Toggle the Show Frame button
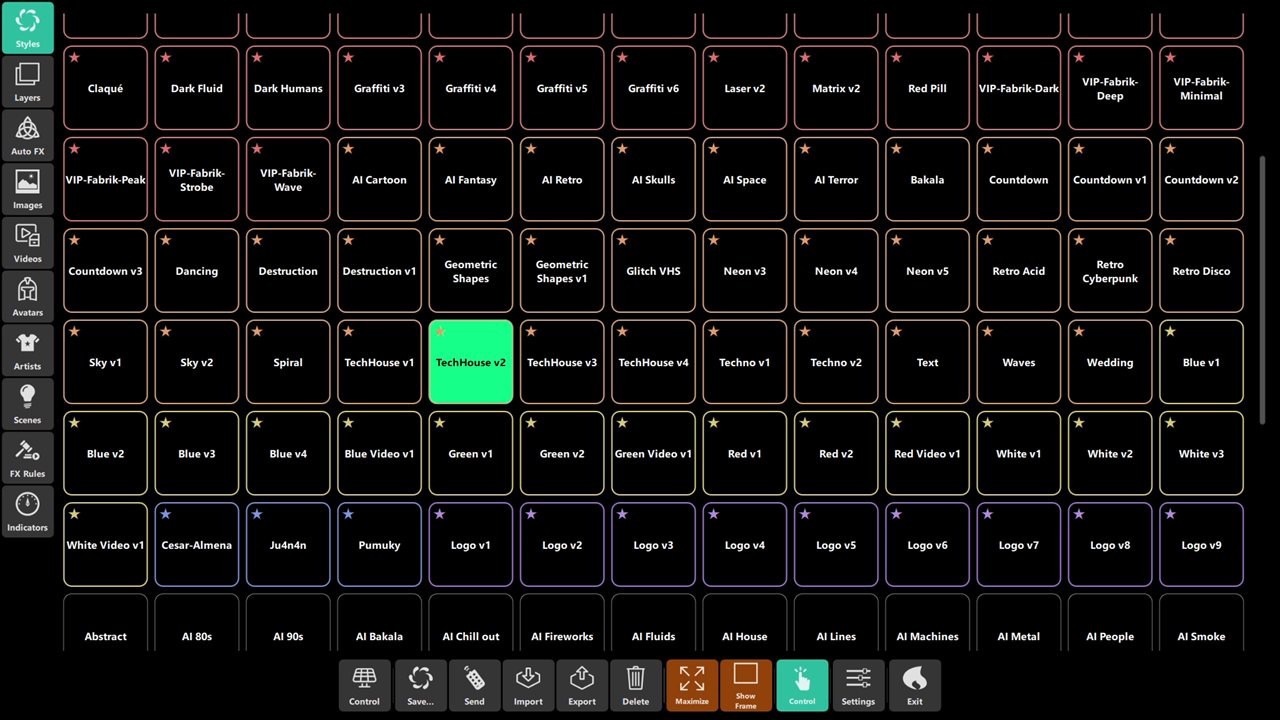 746,685
